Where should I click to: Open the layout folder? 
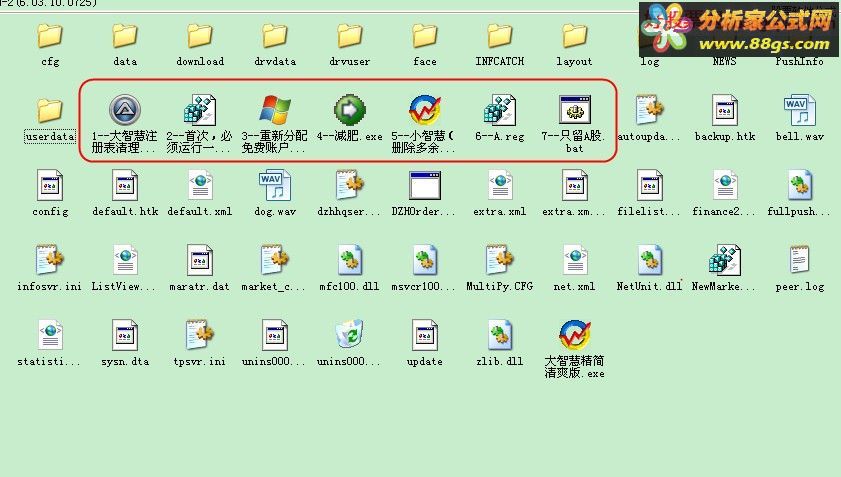click(574, 36)
